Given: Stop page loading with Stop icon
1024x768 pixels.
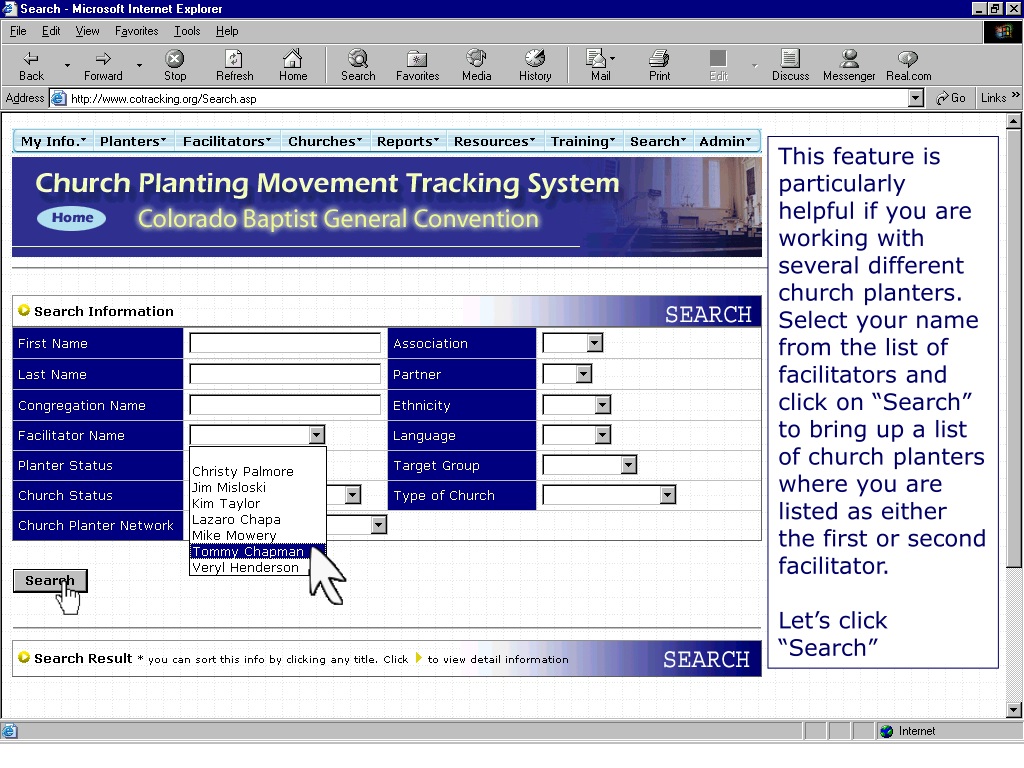Looking at the screenshot, I should [174, 65].
